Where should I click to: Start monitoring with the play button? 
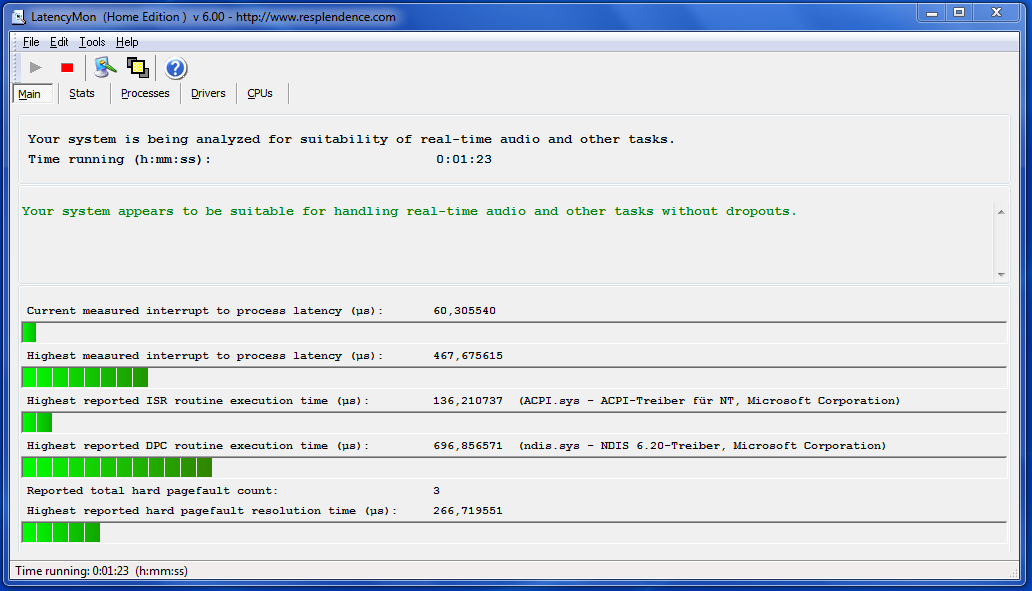pyautogui.click(x=36, y=68)
